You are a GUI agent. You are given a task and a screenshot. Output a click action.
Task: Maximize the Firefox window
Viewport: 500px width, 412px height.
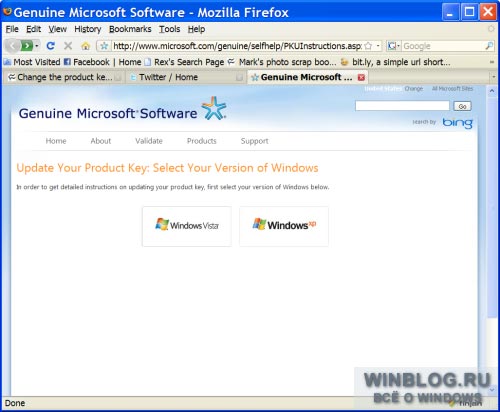tap(469, 12)
